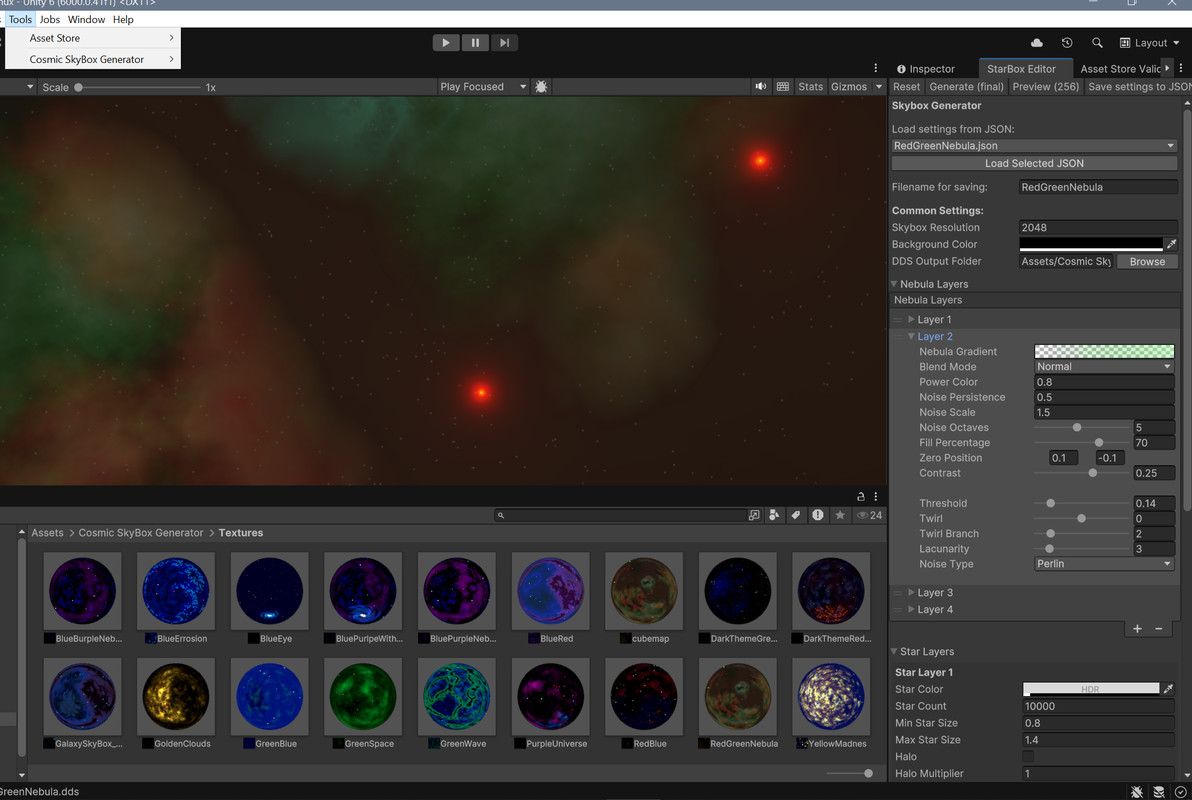The image size is (1192, 800).
Task: Switch to the Asset Store Validator tab
Action: coord(1119,68)
